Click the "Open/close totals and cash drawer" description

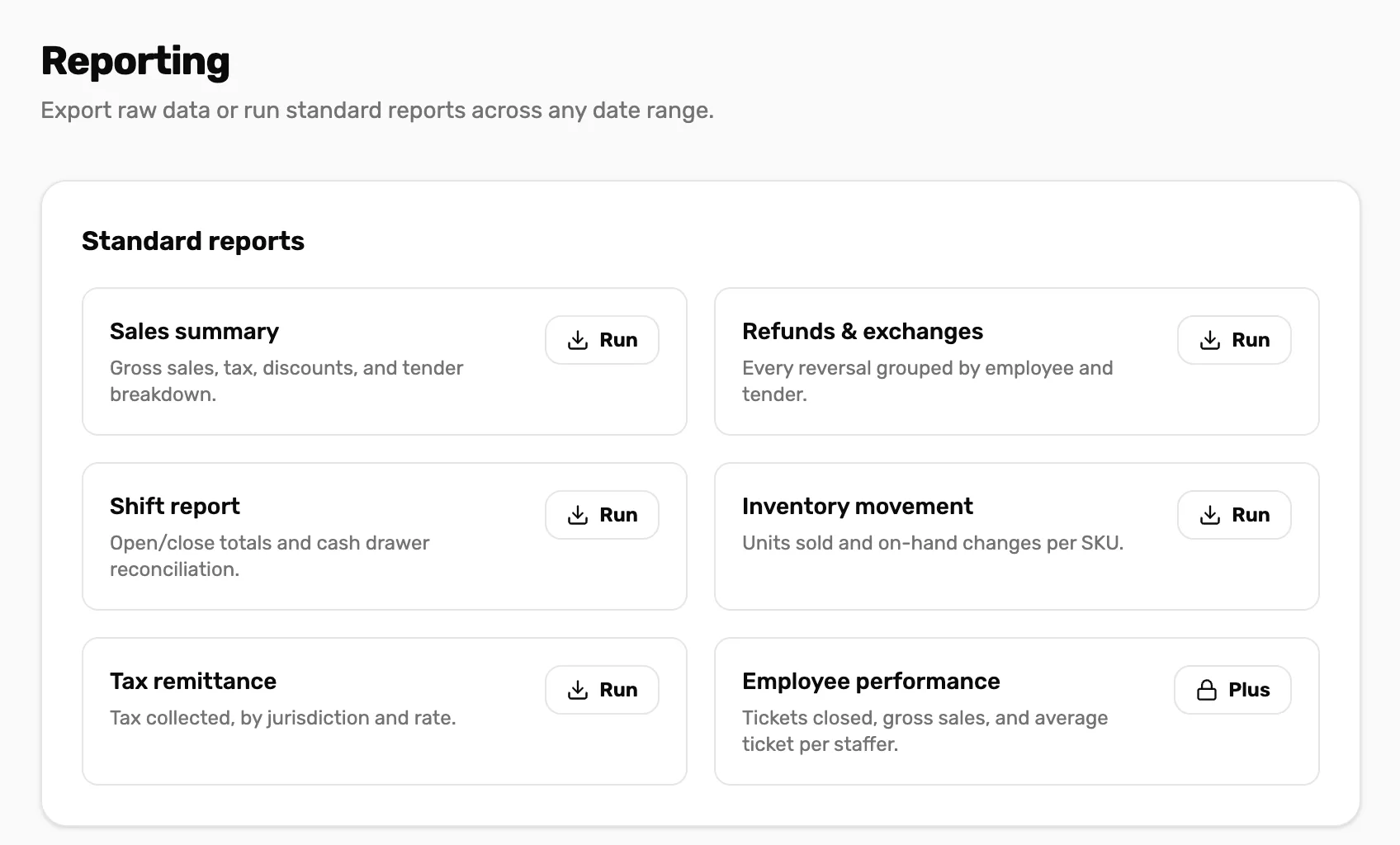click(270, 556)
